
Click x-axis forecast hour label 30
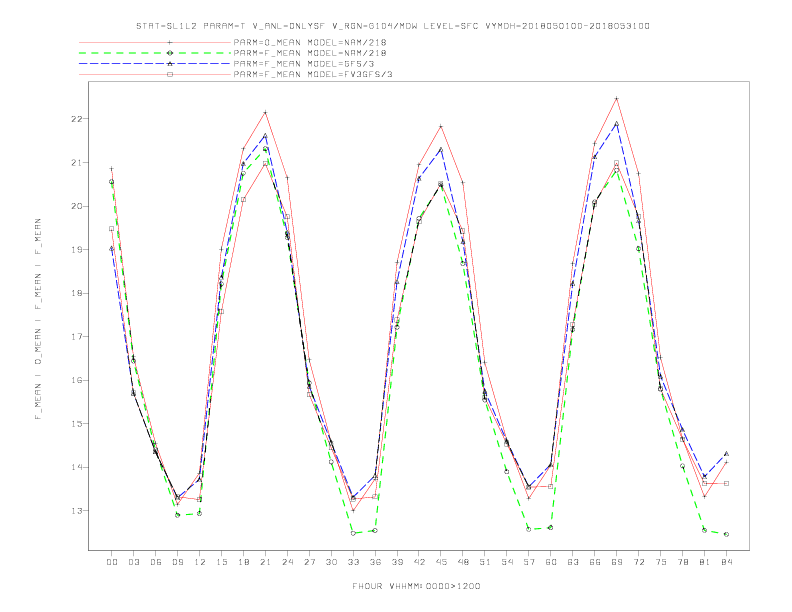point(331,562)
